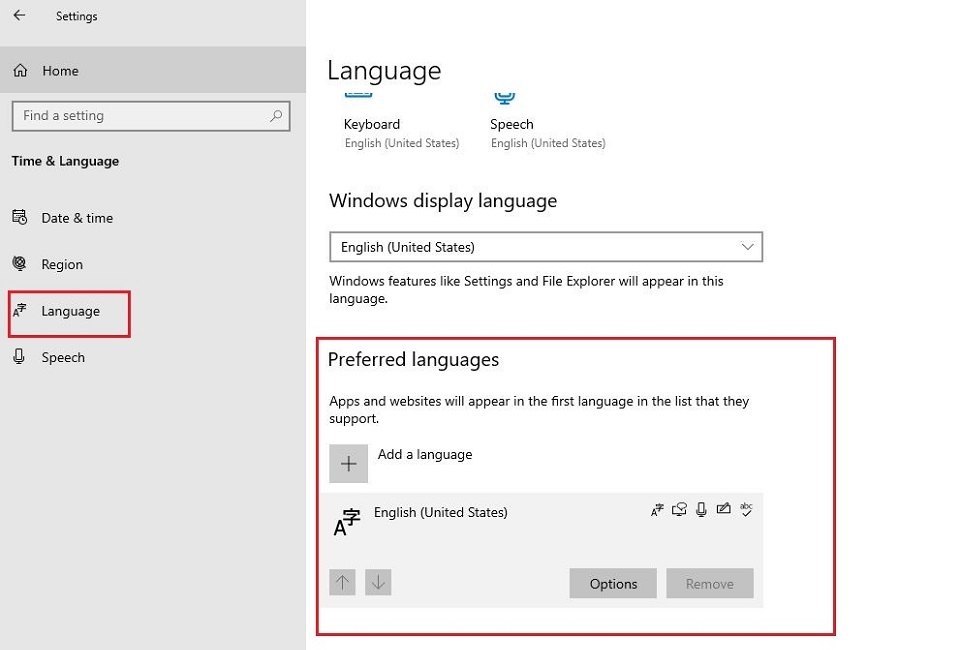Click the speech recognition microphone feature icon
The image size is (960, 650).
[702, 509]
